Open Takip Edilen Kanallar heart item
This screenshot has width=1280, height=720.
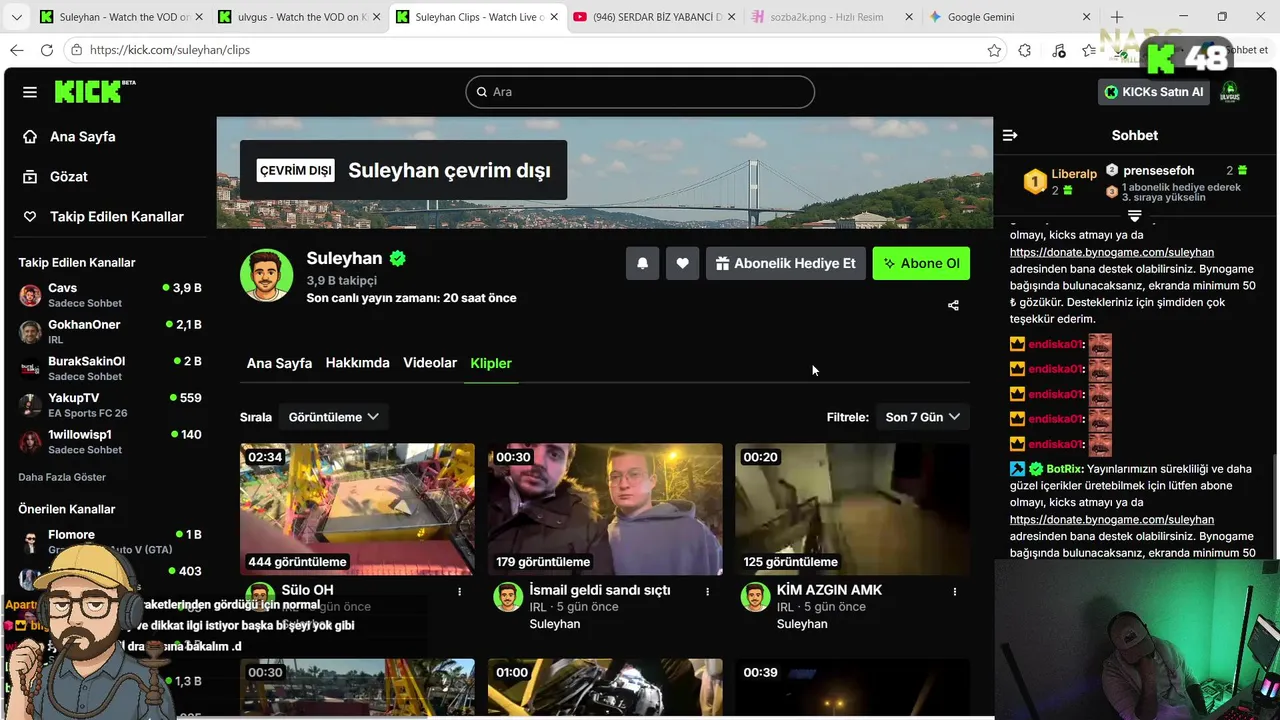pos(102,217)
